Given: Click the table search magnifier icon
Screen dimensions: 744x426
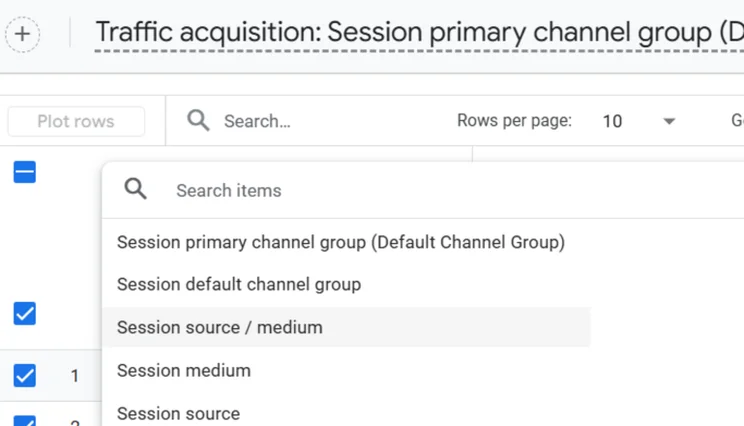Looking at the screenshot, I should point(198,120).
